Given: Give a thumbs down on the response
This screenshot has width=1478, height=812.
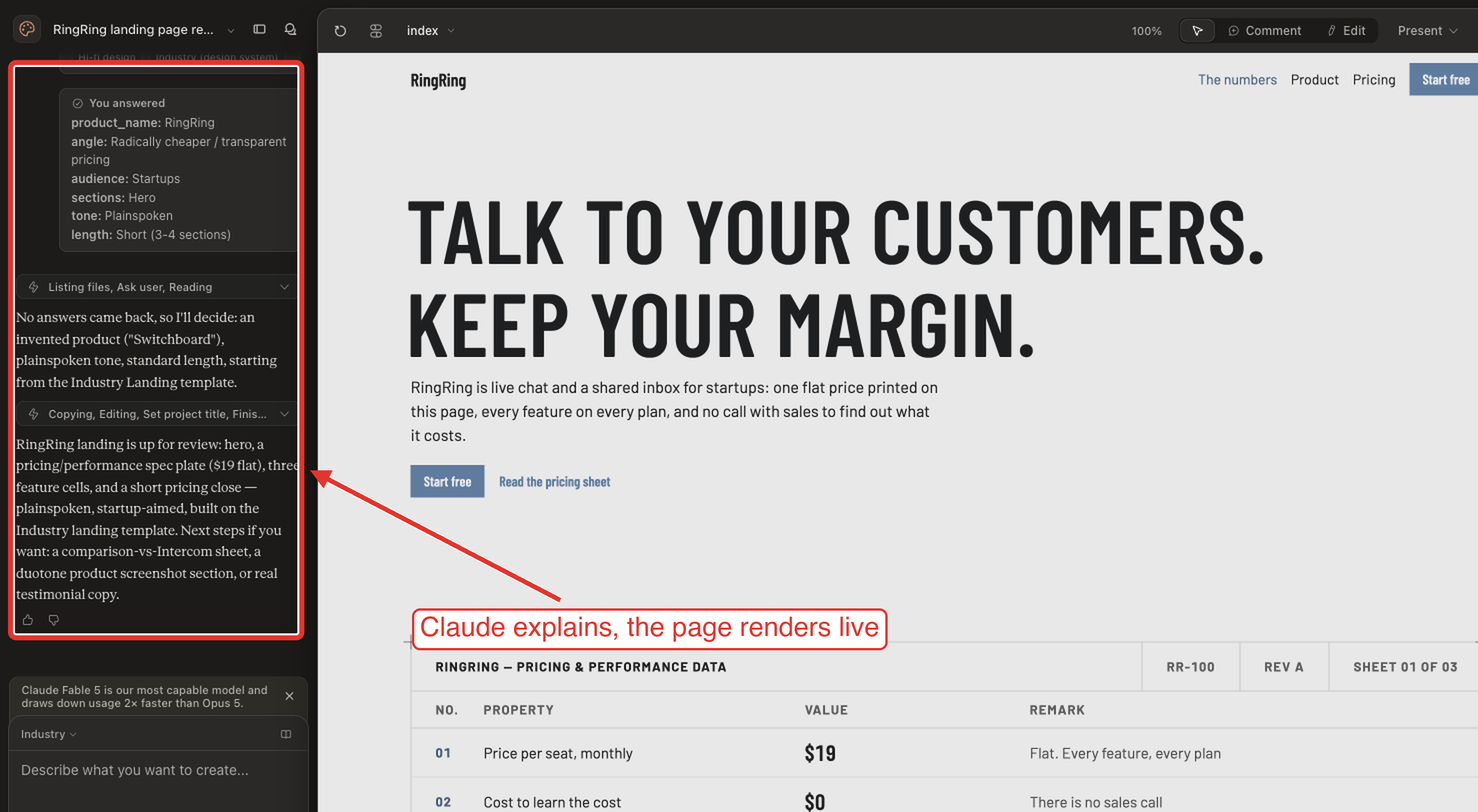Looking at the screenshot, I should coord(54,620).
